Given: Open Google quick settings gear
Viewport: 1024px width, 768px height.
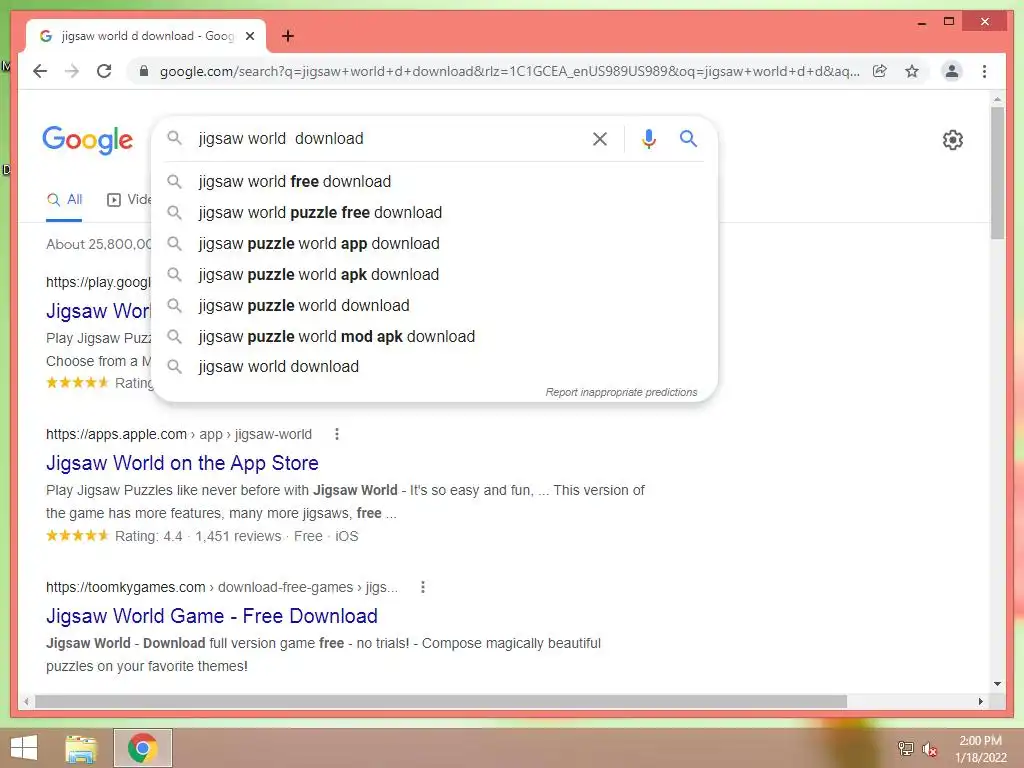Looking at the screenshot, I should [953, 140].
